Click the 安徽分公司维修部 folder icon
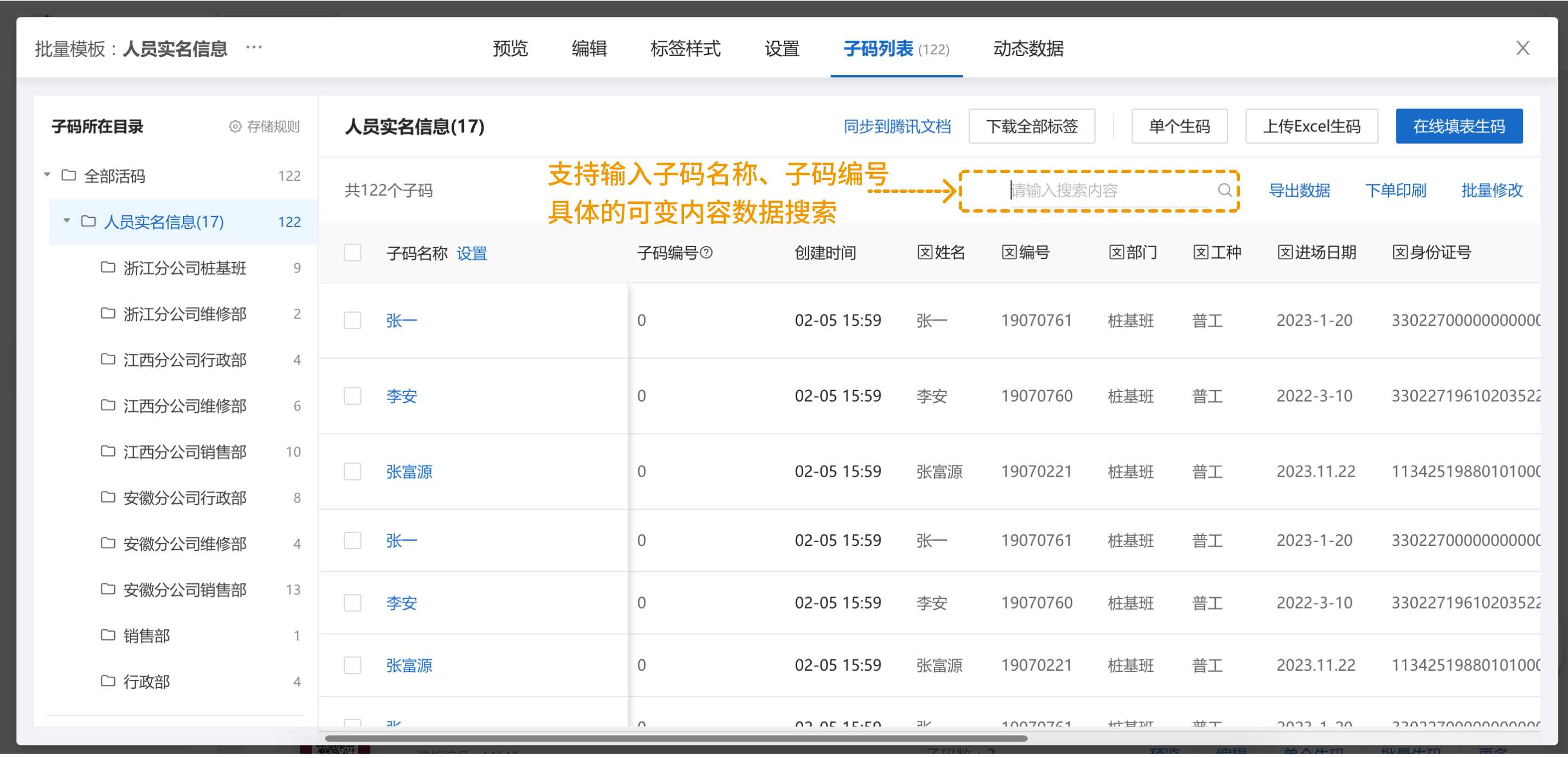Image resolution: width=1568 pixels, height=758 pixels. coord(108,543)
